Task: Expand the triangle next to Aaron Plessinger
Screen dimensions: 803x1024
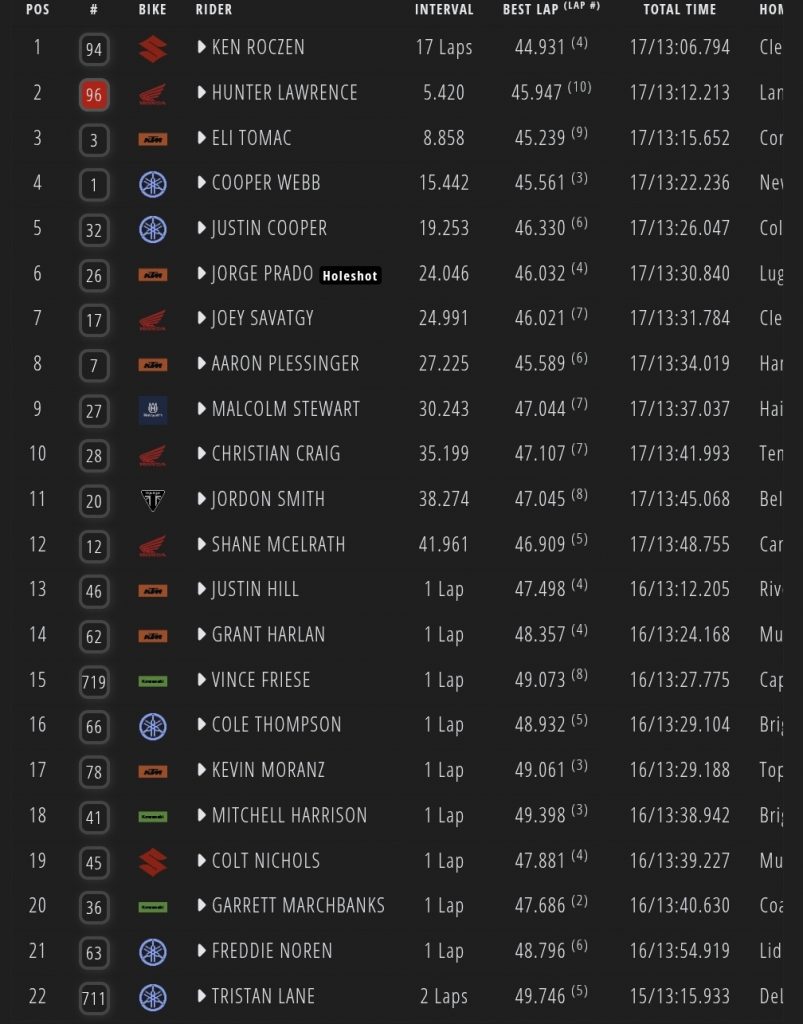Action: point(202,364)
